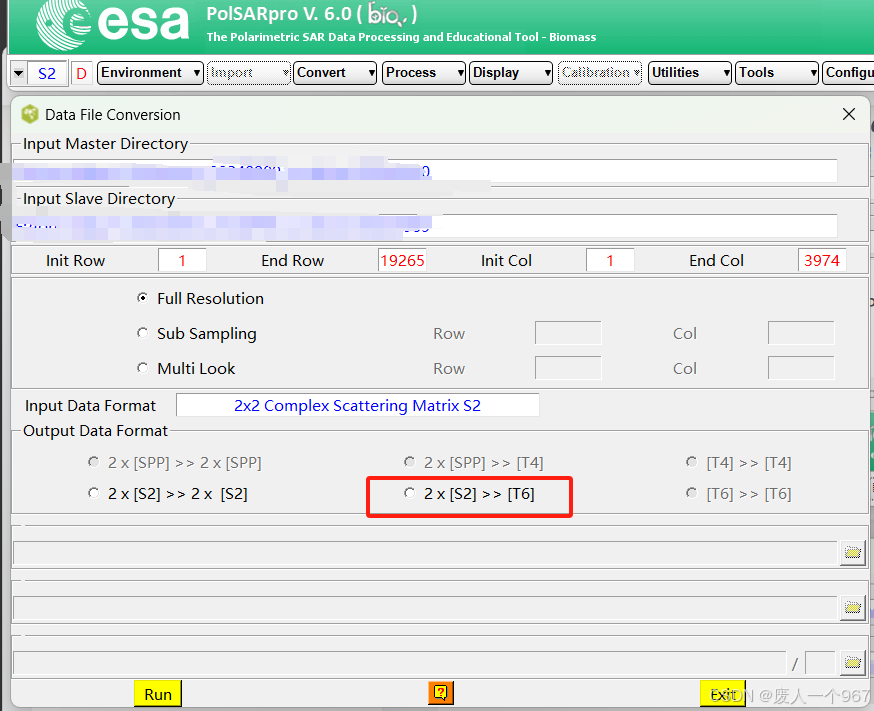Choose [T6] >> [T6] output format
The width and height of the screenshot is (874, 711).
(x=692, y=493)
